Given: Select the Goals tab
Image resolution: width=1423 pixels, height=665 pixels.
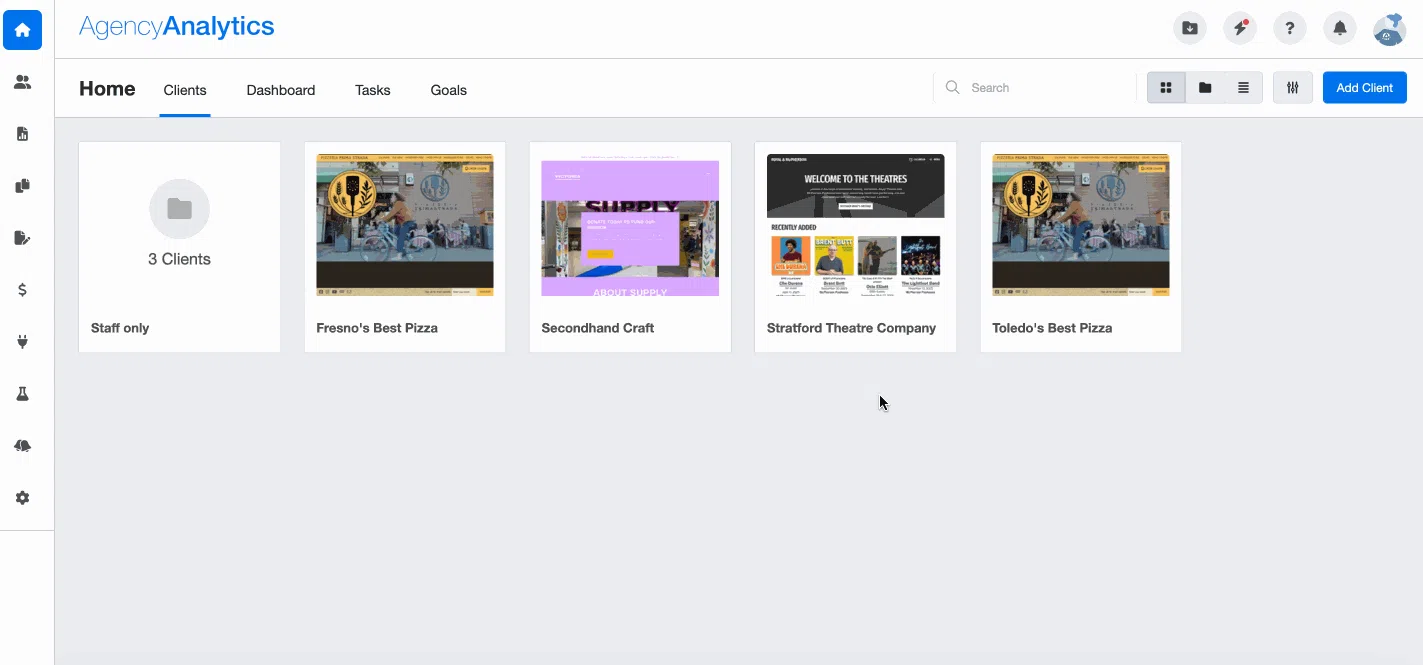Looking at the screenshot, I should tap(448, 90).
